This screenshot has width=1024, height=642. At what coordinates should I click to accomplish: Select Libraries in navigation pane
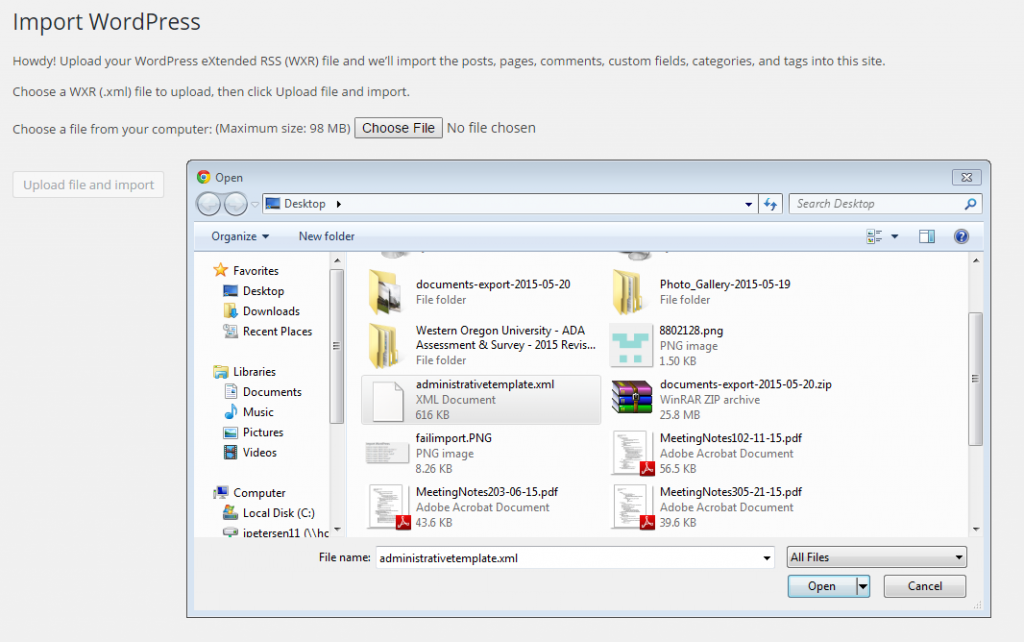pyautogui.click(x=254, y=372)
